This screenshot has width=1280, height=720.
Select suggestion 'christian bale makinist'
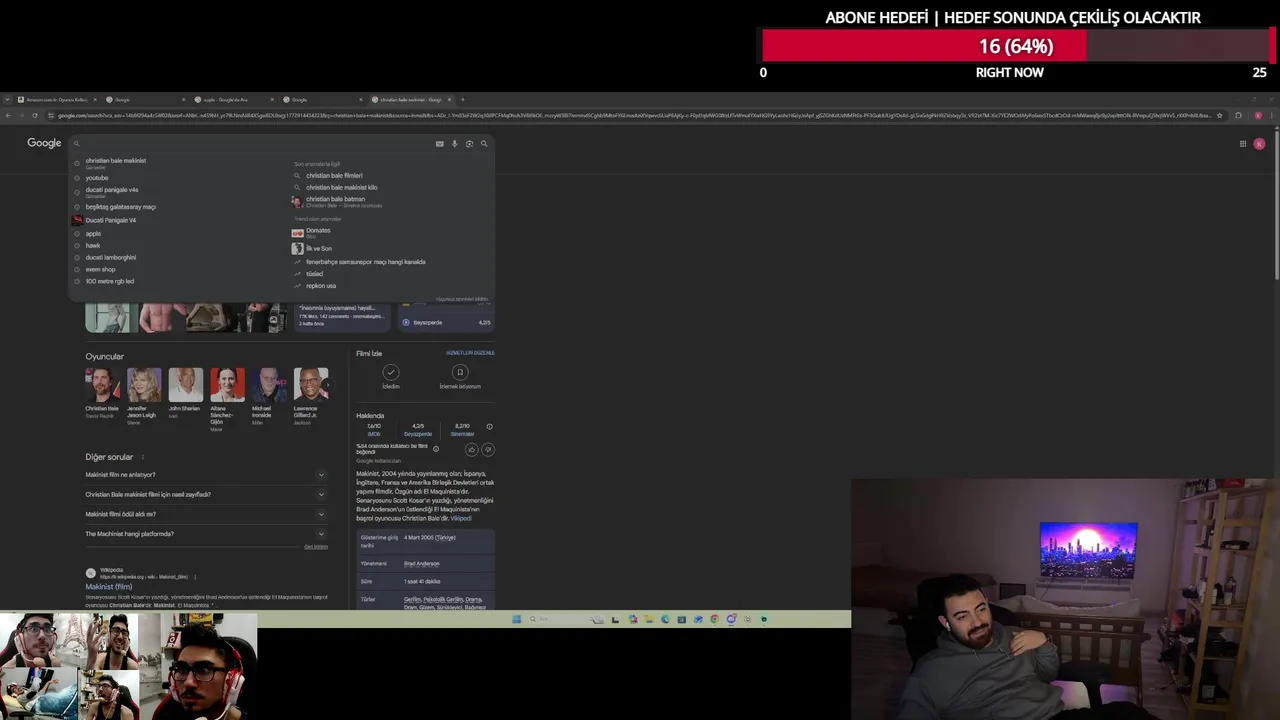coord(115,161)
